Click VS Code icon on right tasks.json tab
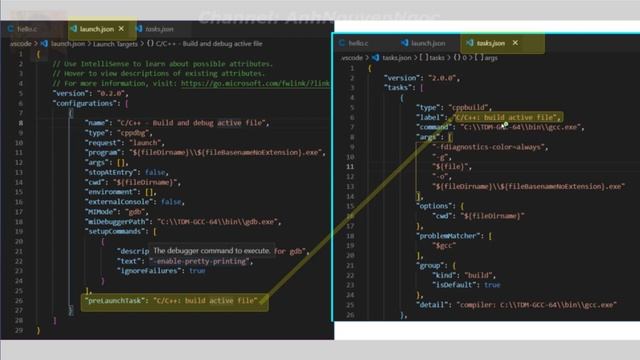Viewport: 640px width, 360px height. click(470, 42)
